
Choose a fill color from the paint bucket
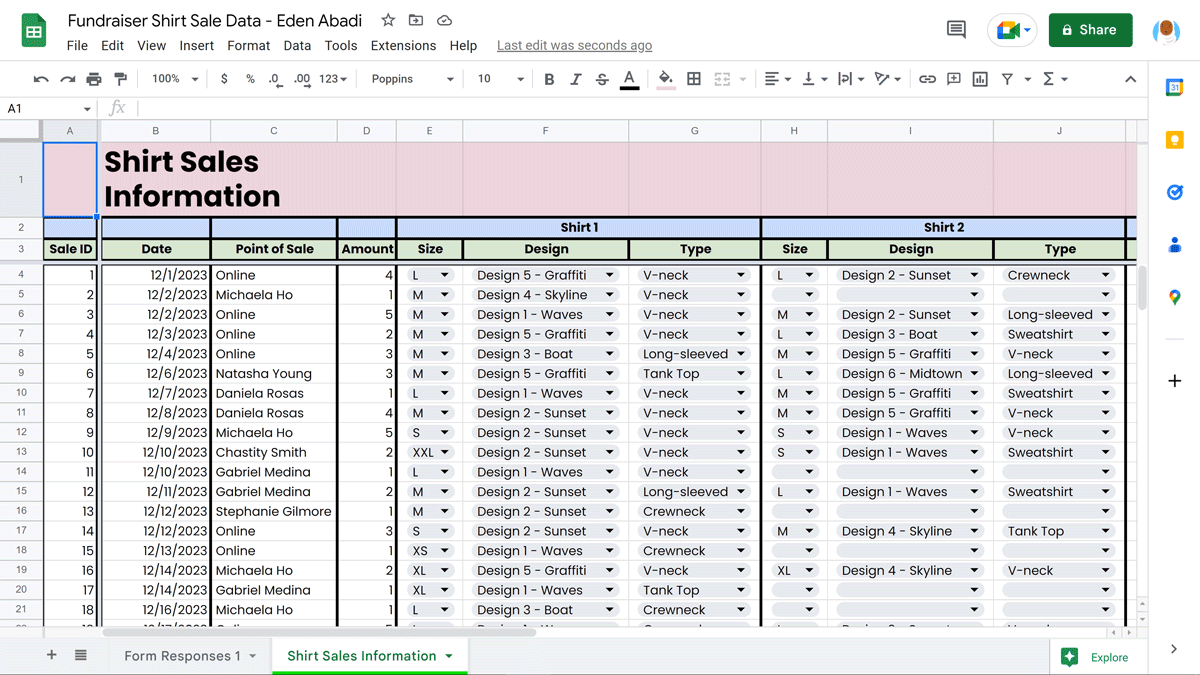pos(665,77)
